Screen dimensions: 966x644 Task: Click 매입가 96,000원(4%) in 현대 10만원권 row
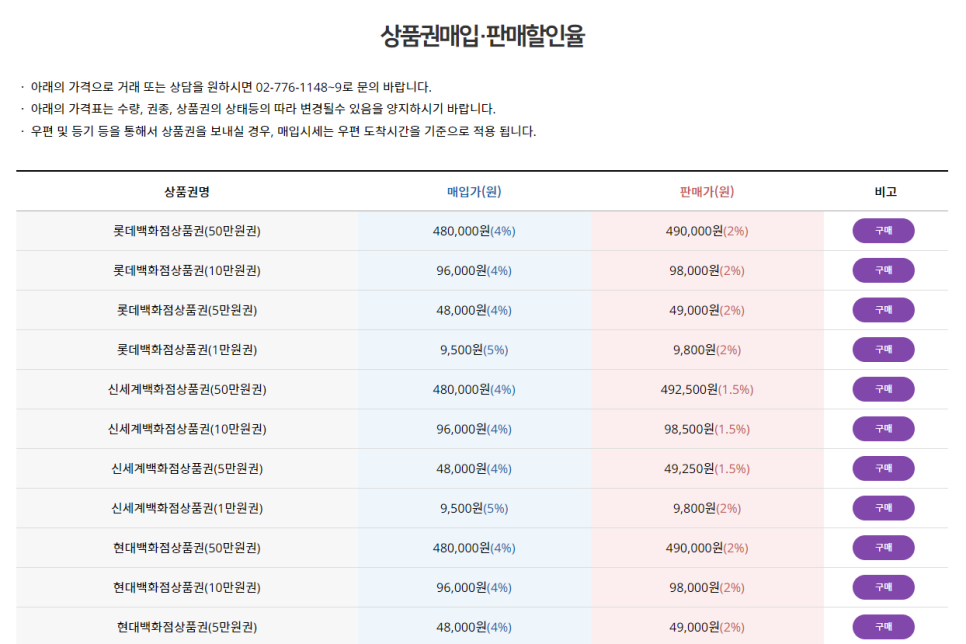coord(474,588)
